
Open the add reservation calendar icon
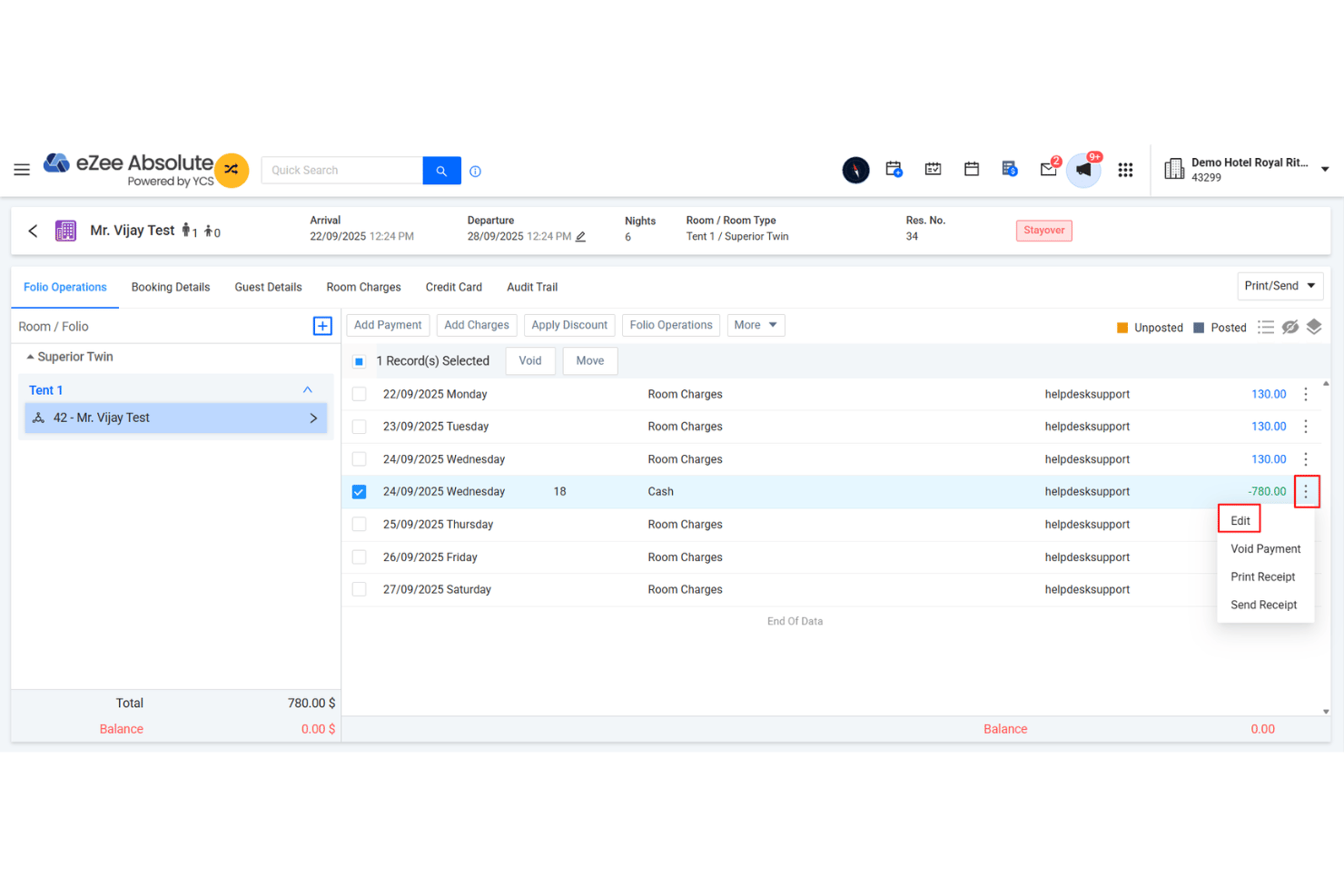click(894, 169)
